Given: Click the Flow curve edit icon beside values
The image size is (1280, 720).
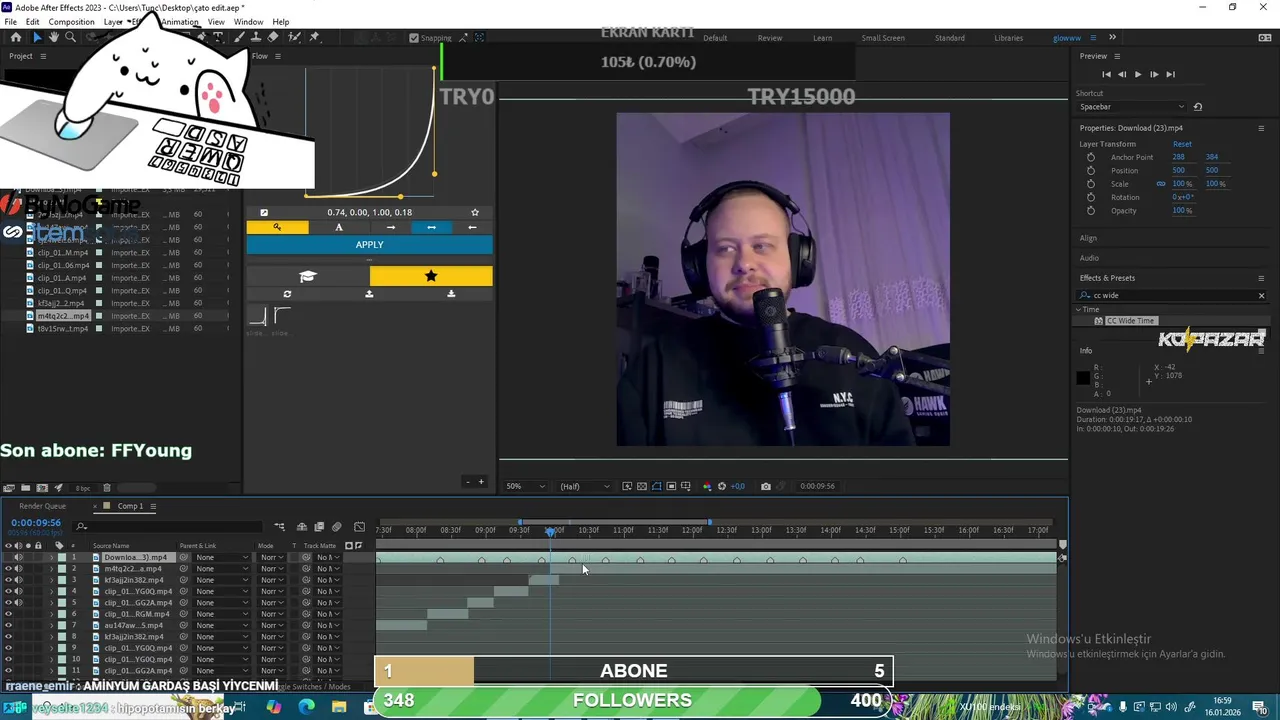Looking at the screenshot, I should 264,212.
